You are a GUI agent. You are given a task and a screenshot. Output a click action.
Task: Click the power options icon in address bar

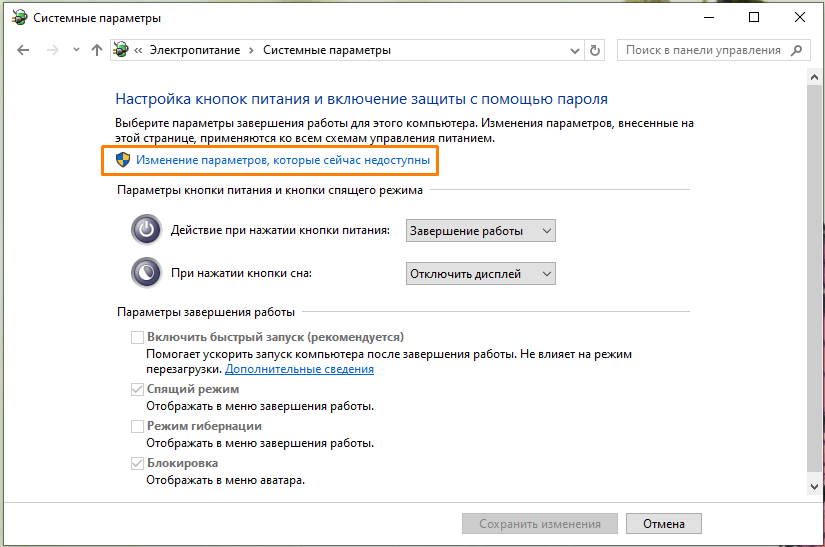[122, 50]
